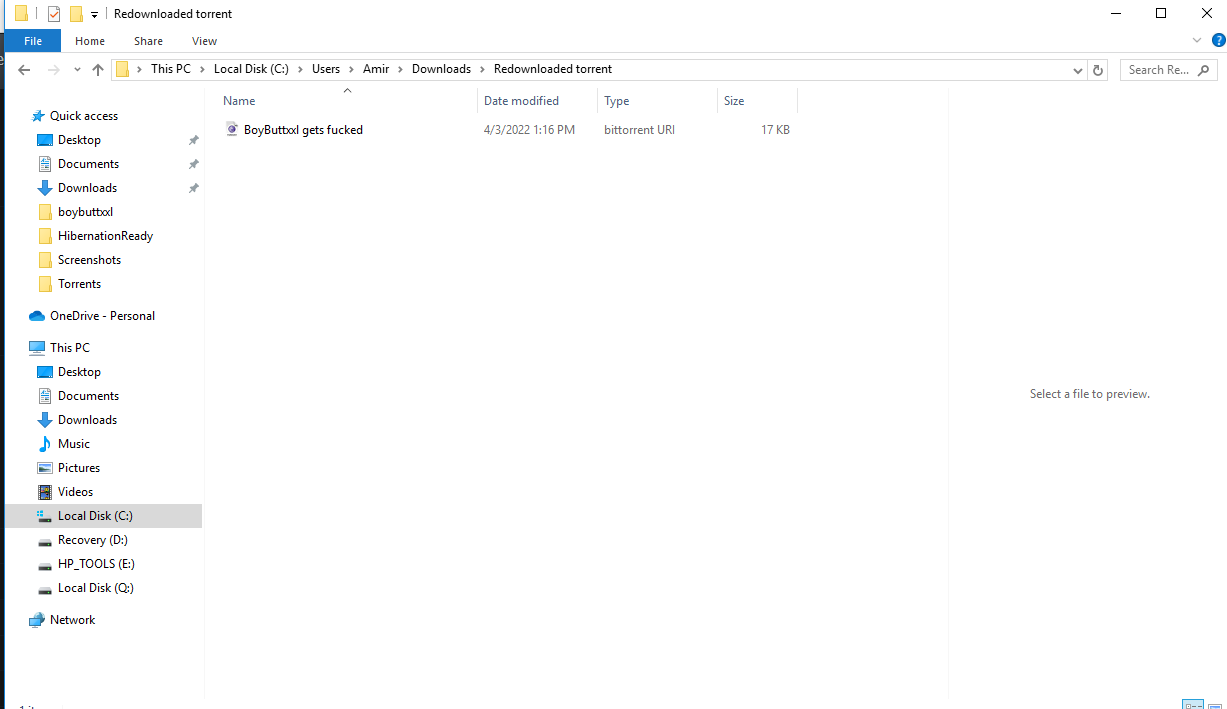Select the bittorrent file icon
The image size is (1227, 709).
click(x=232, y=129)
